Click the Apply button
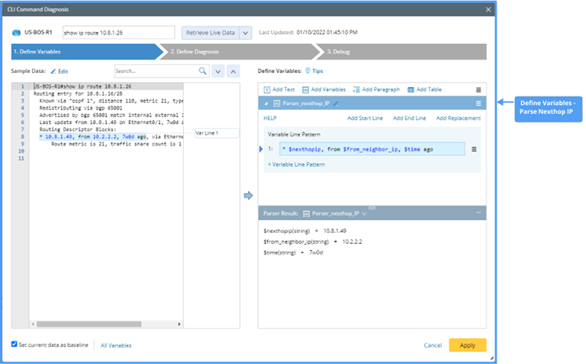The width and height of the screenshot is (586, 364). coord(468,345)
